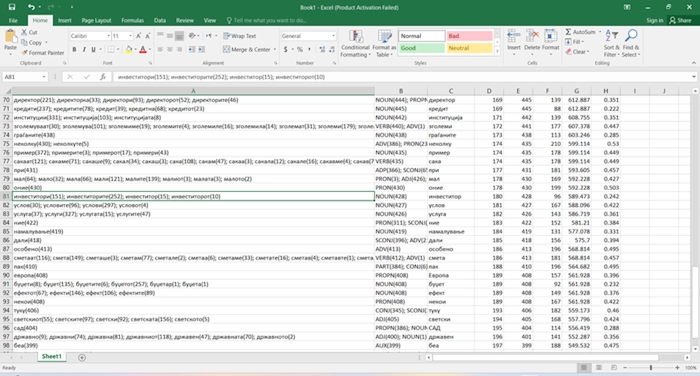This screenshot has height=376, width=700.
Task: Switch to the Data tab
Action: click(160, 20)
